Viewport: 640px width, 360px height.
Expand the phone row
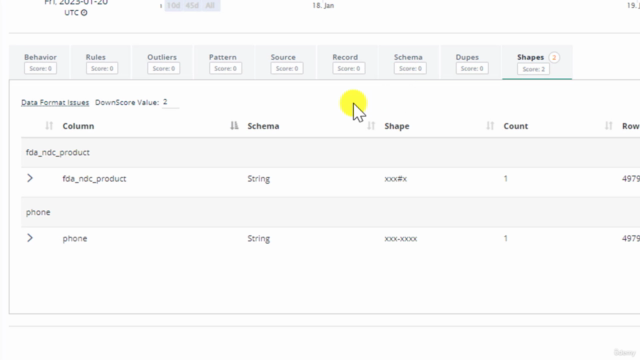30,238
